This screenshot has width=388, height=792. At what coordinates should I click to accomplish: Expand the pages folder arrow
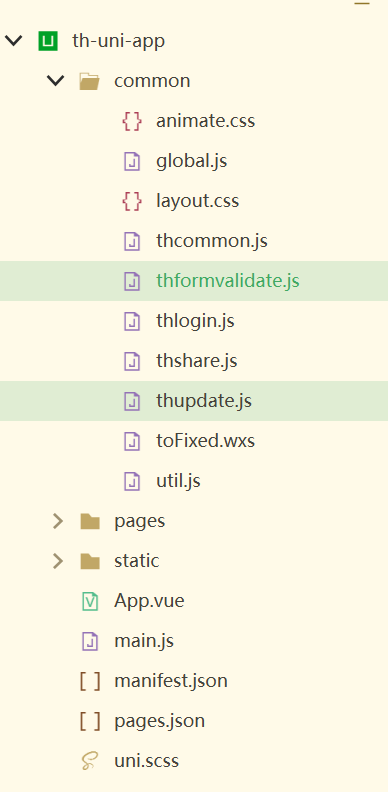coord(58,521)
